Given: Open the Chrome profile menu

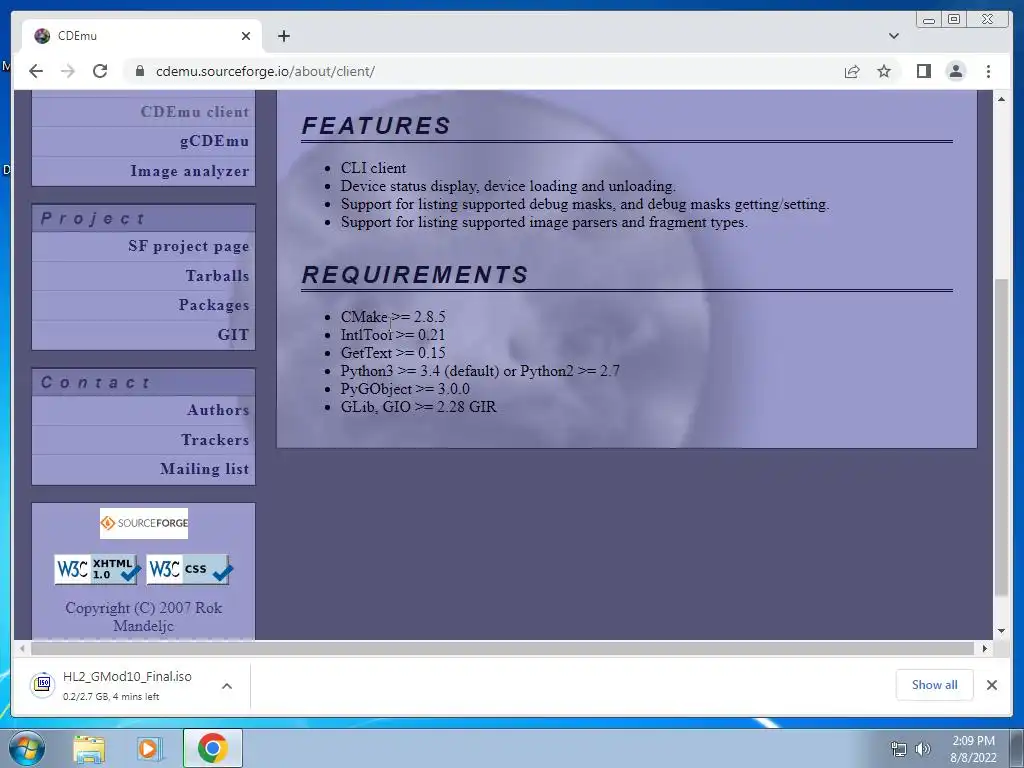Looking at the screenshot, I should [x=955, y=71].
